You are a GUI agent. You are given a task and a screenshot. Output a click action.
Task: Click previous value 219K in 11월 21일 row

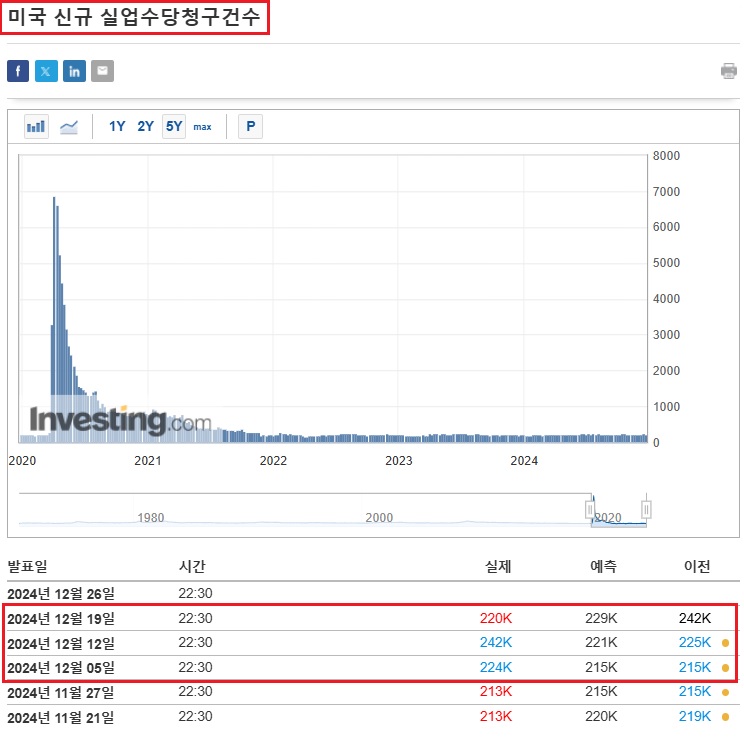pyautogui.click(x=695, y=716)
